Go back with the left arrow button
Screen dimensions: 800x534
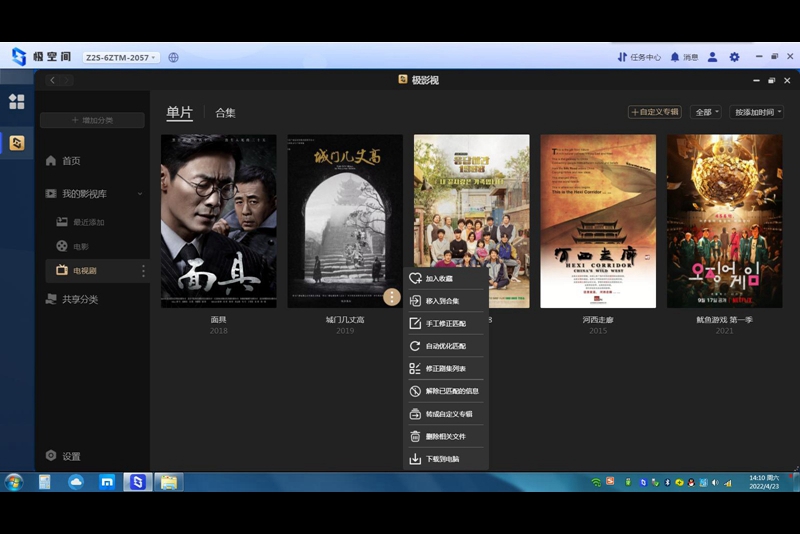[53, 80]
